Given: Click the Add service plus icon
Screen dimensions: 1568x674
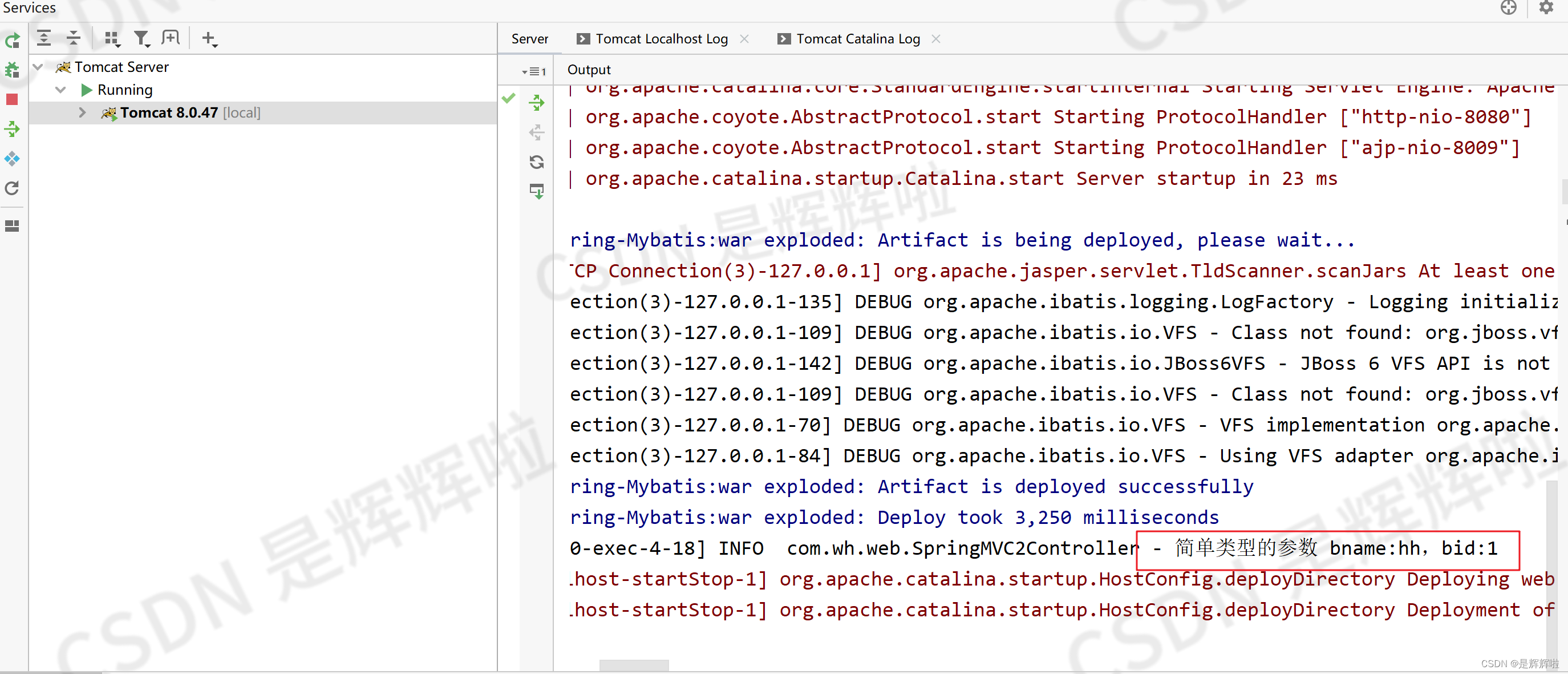Looking at the screenshot, I should [x=209, y=38].
